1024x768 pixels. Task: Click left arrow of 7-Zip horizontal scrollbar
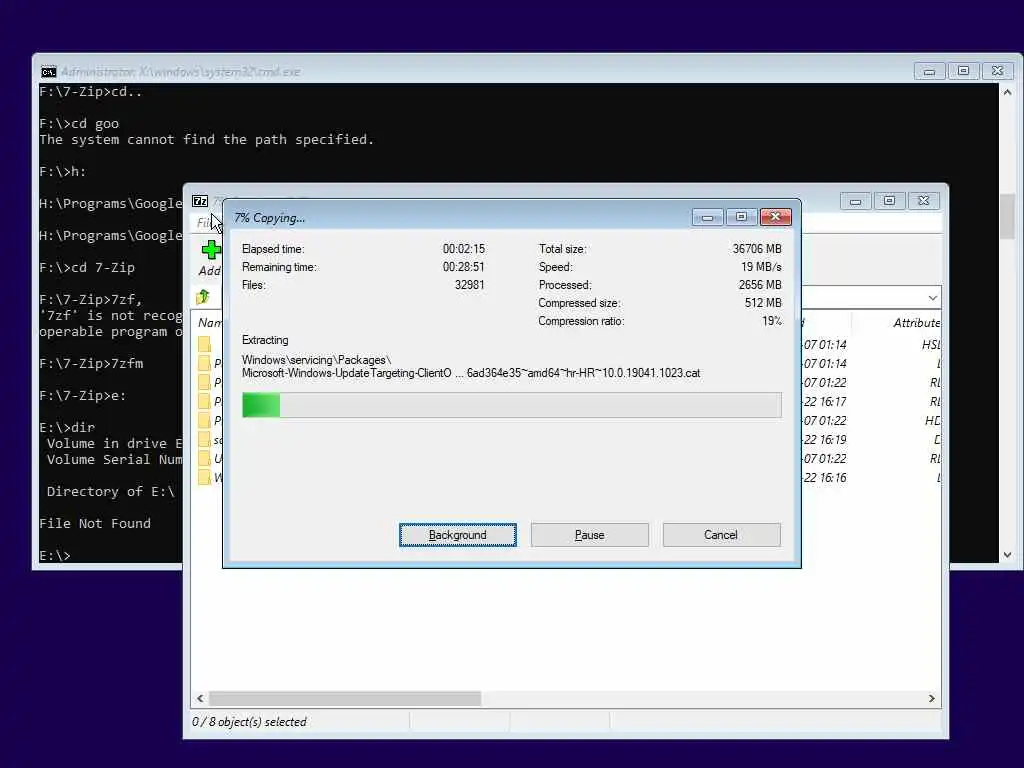pos(200,698)
